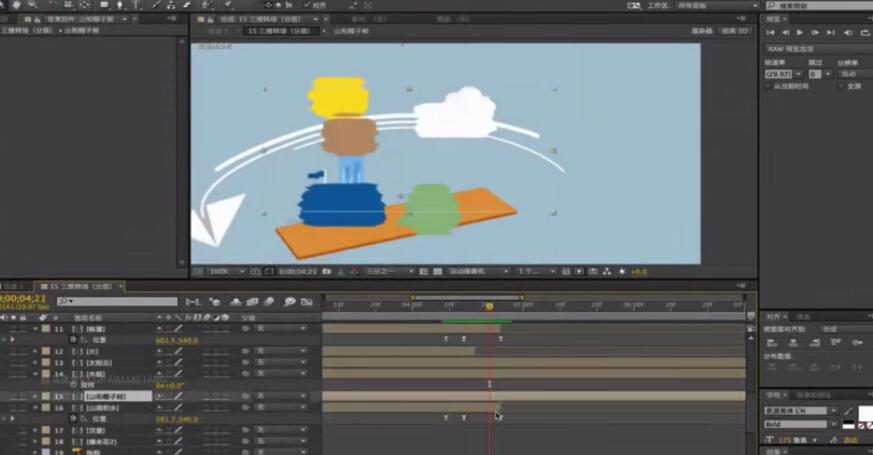873x455 pixels.
Task: Select the Type (T) tool
Action: tap(135, 5)
